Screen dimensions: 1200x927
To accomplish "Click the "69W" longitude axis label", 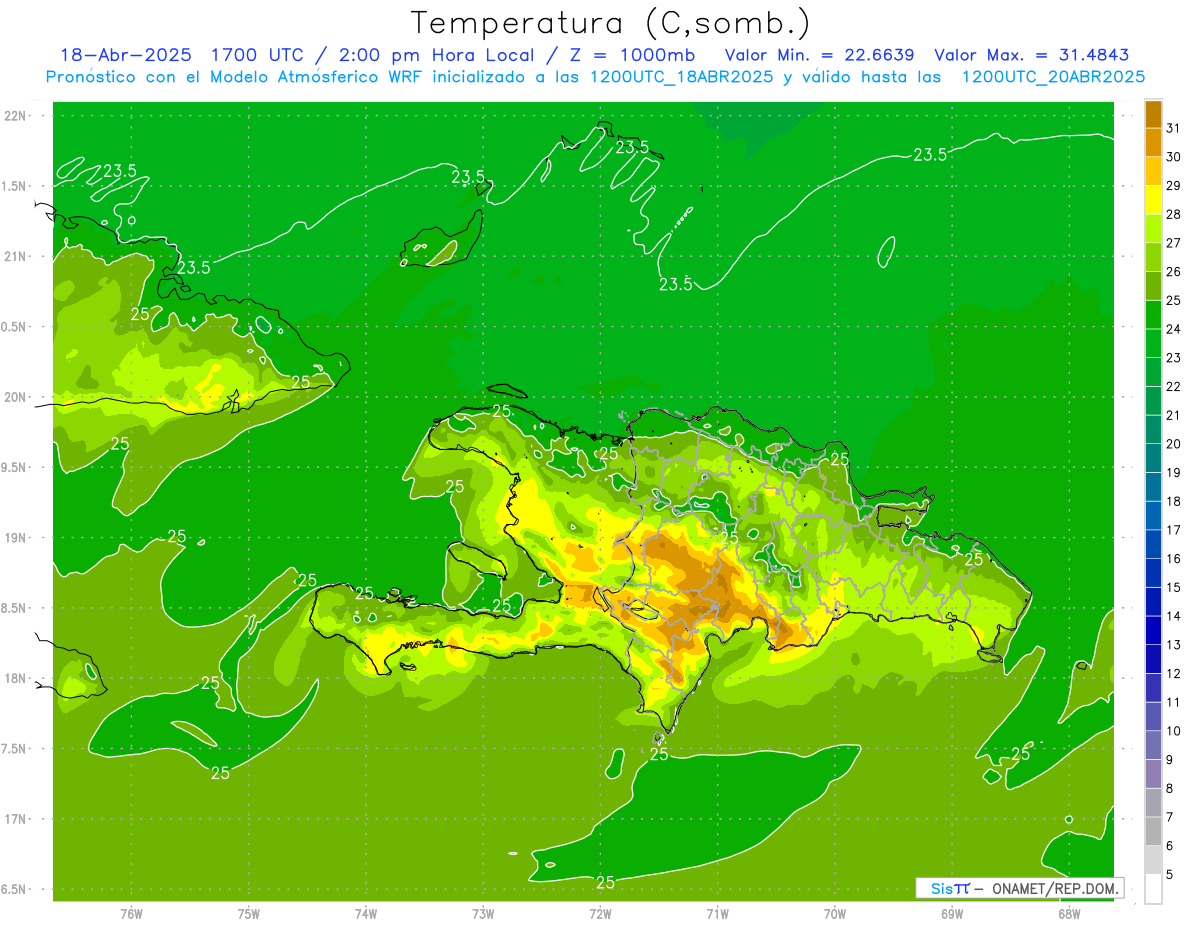I will click(x=952, y=914).
